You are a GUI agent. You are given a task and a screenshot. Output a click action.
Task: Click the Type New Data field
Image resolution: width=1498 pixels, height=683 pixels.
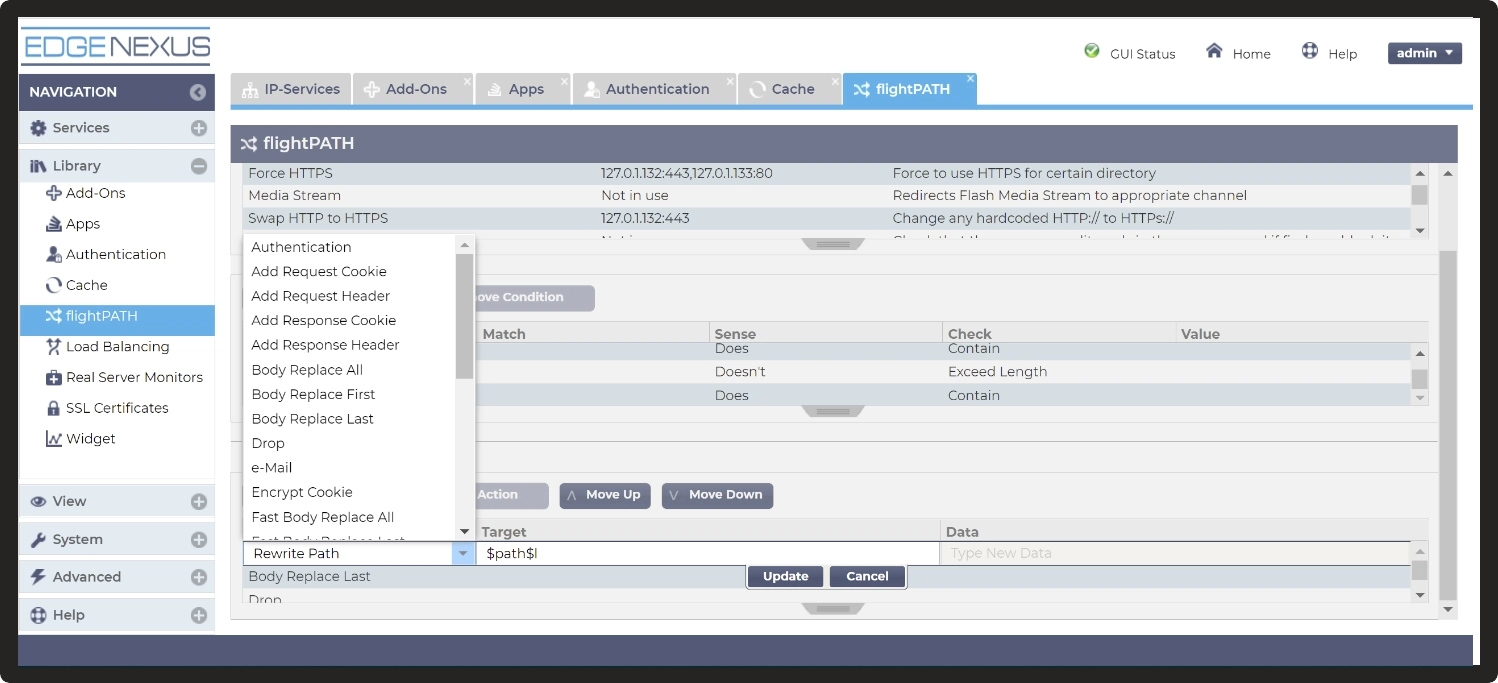[x=1175, y=553]
